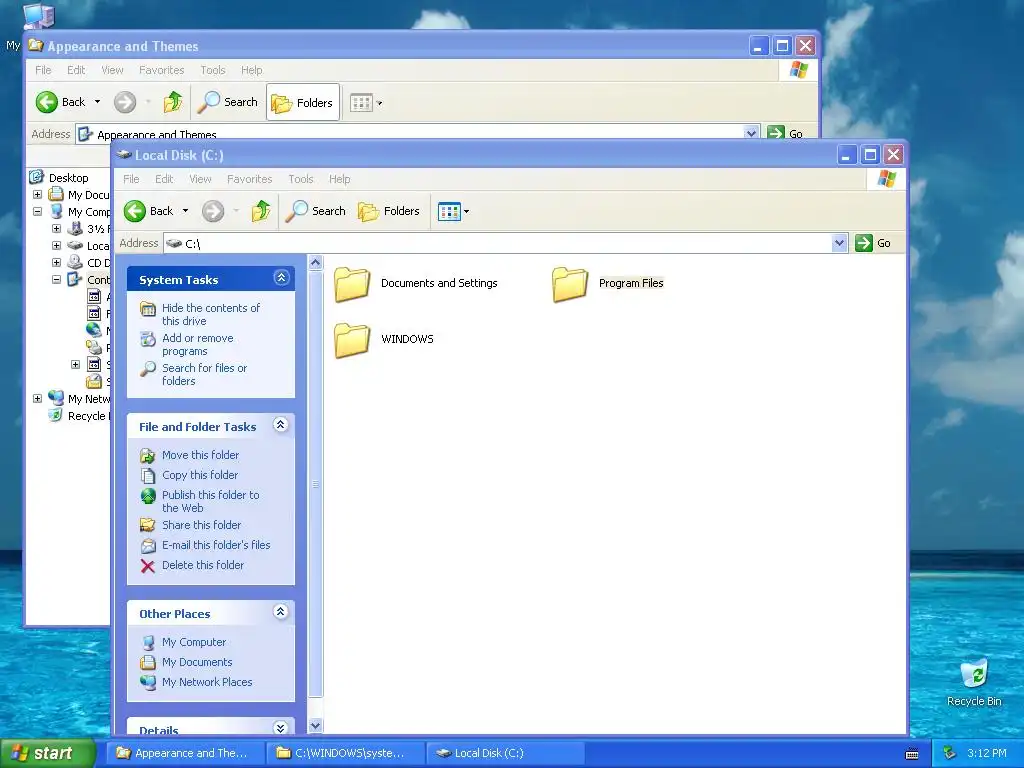Go Back in Appearance and Themes window
The height and width of the screenshot is (768, 1024).
coord(61,102)
